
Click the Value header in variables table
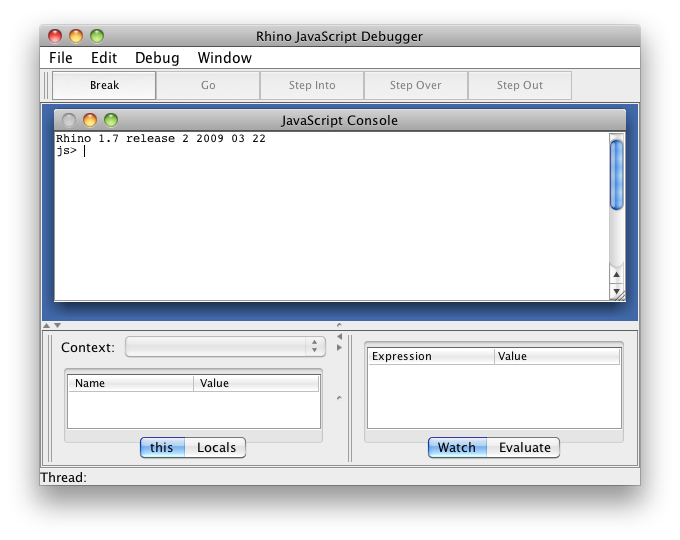pos(256,383)
